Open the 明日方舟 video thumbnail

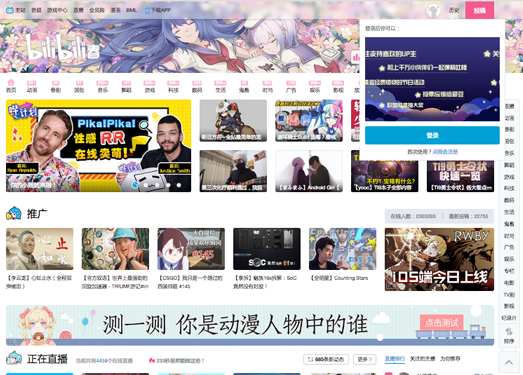point(233,120)
